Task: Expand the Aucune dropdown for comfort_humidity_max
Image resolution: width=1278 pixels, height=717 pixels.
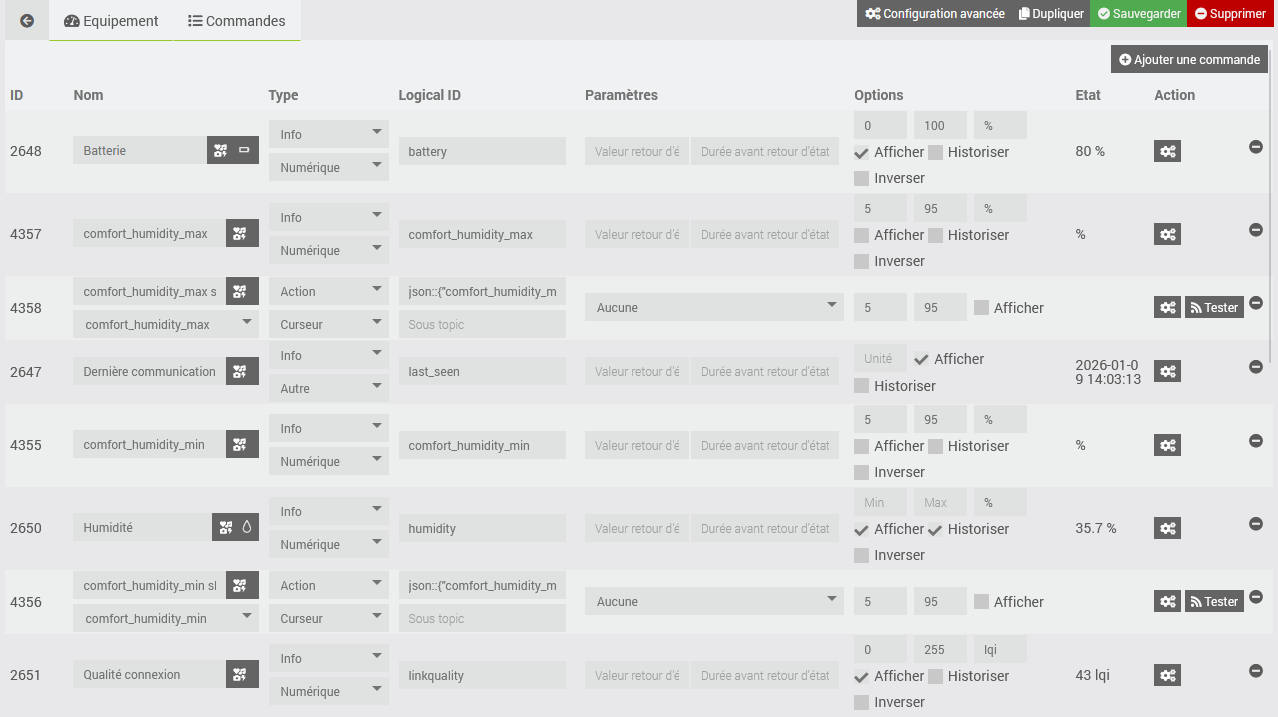Action: click(714, 308)
